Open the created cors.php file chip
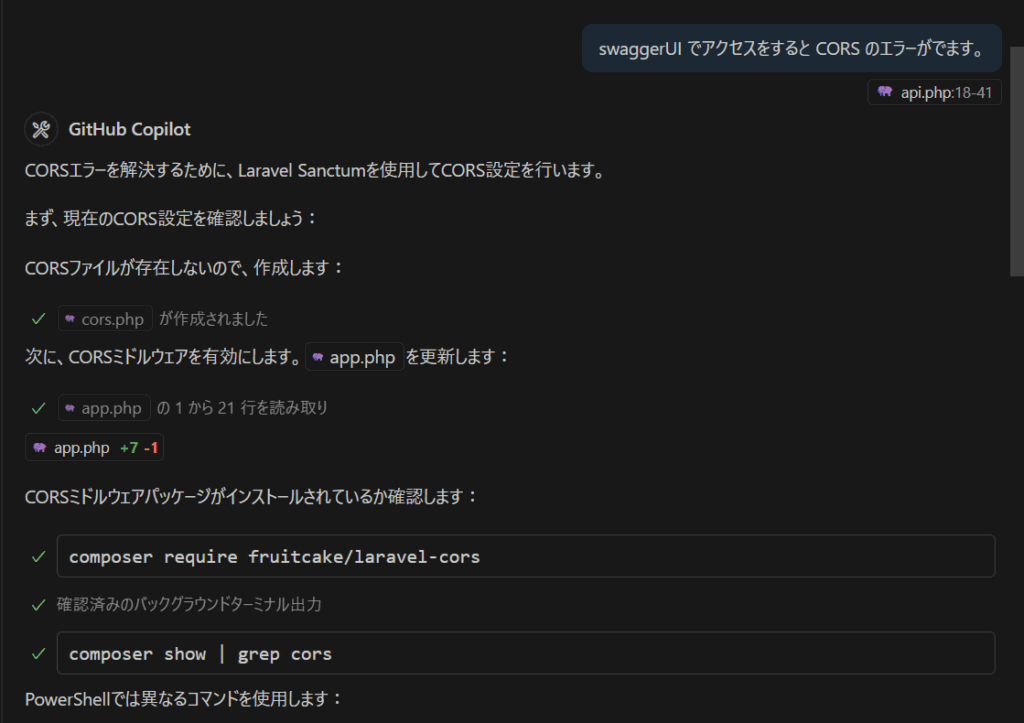The width and height of the screenshot is (1024, 723). (105, 319)
